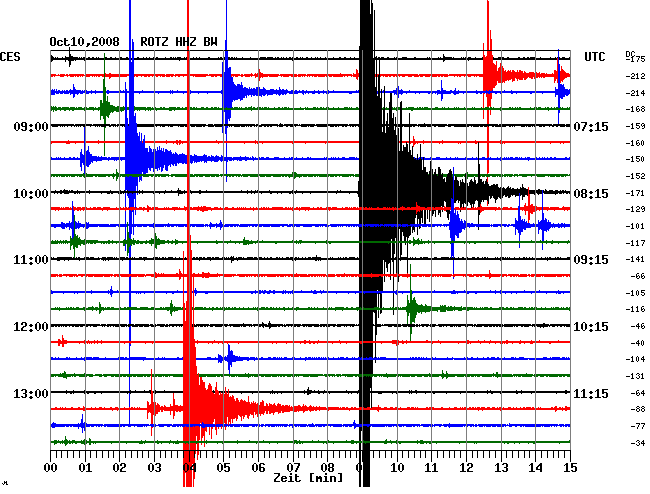Click DC offset value '-212'
The width and height of the screenshot is (650, 494).
pos(635,76)
